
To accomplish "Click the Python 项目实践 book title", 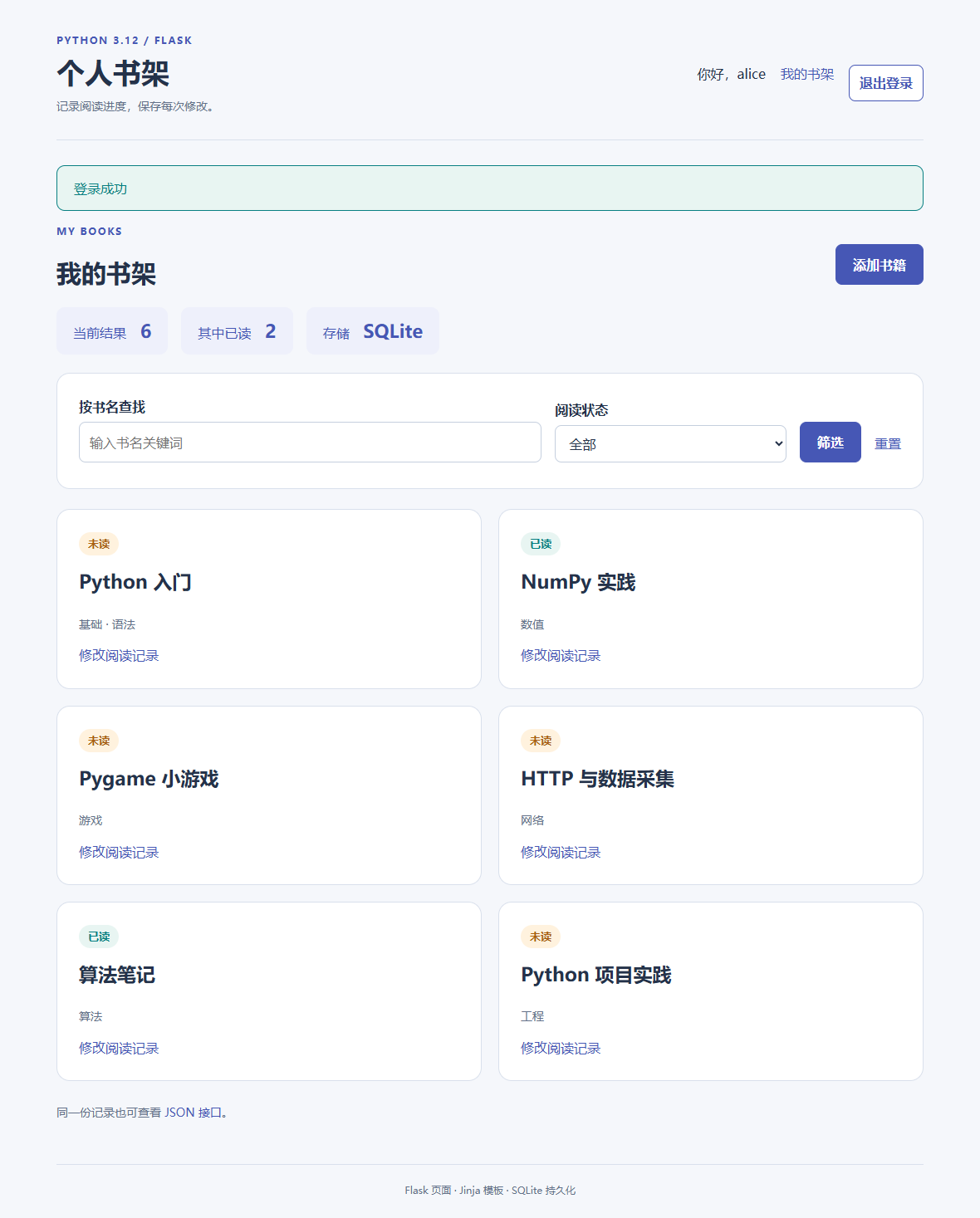I will (596, 975).
